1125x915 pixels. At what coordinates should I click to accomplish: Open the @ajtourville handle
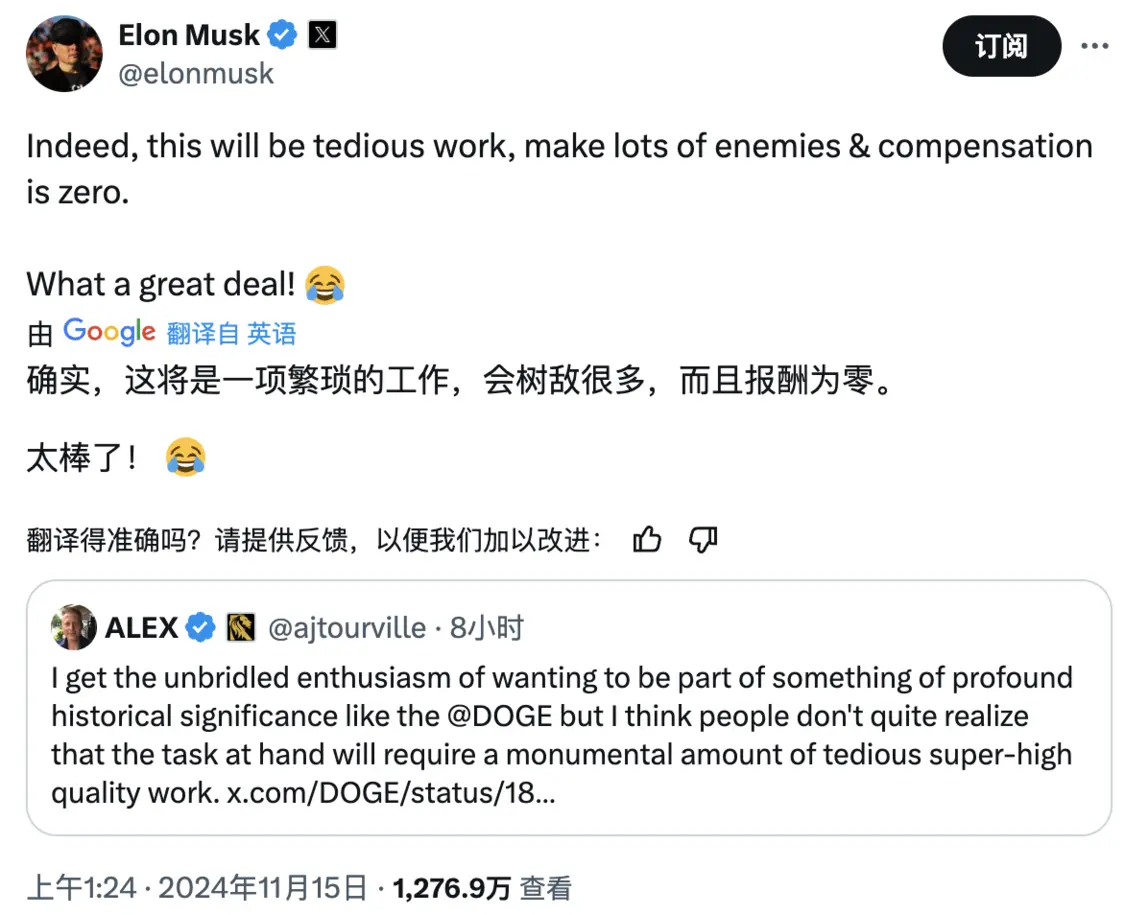pos(347,628)
